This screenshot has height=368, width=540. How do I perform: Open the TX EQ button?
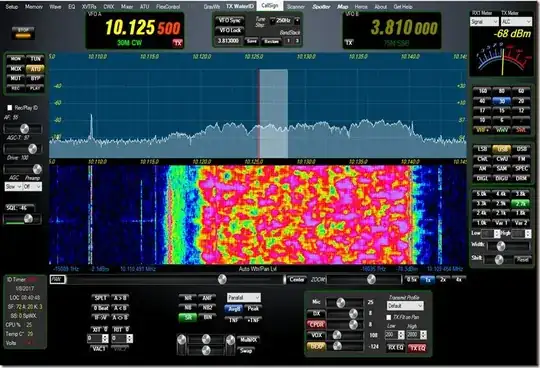point(417,348)
